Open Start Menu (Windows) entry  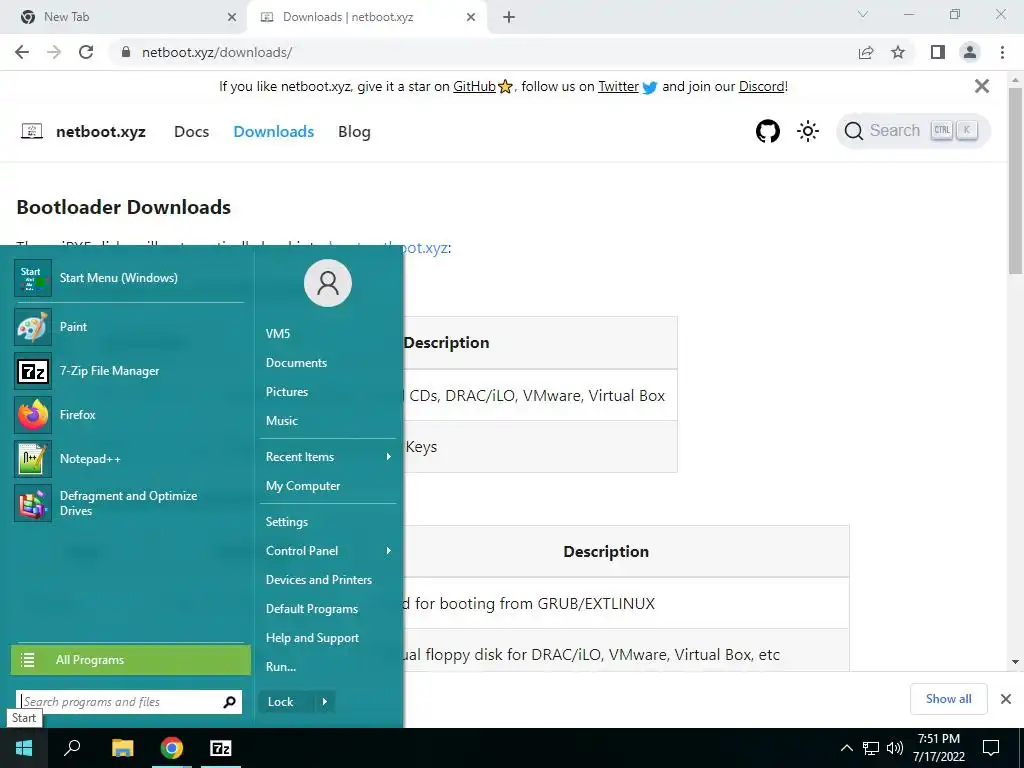(x=129, y=278)
